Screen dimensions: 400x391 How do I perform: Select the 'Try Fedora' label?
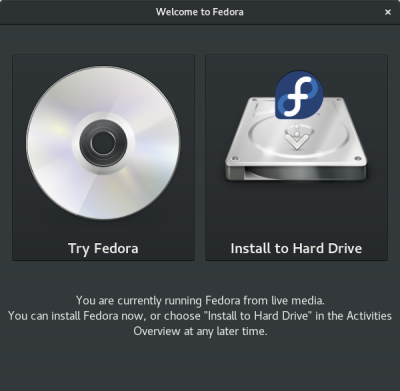(103, 249)
